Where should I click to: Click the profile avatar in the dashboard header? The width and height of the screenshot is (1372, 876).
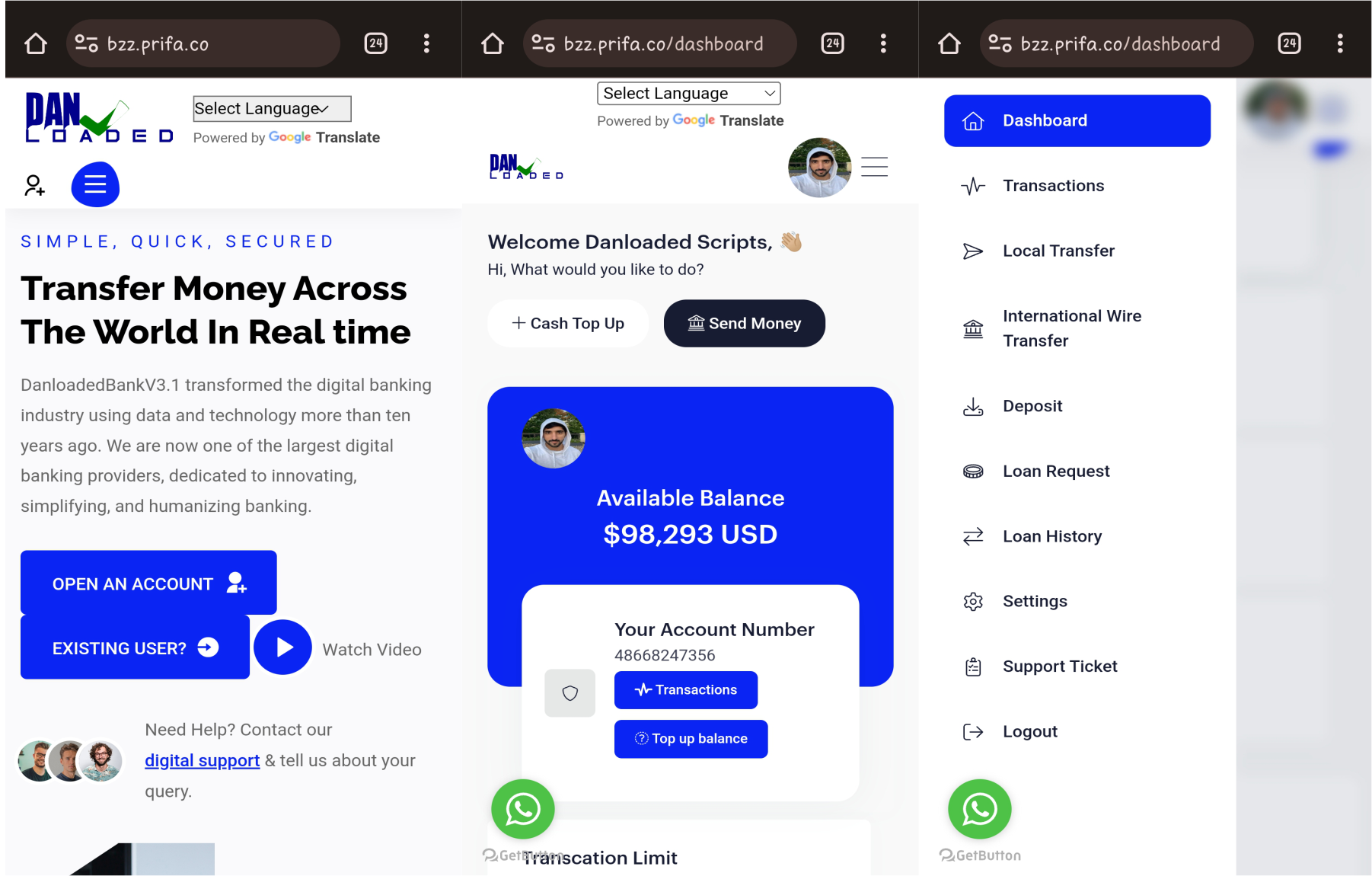820,168
